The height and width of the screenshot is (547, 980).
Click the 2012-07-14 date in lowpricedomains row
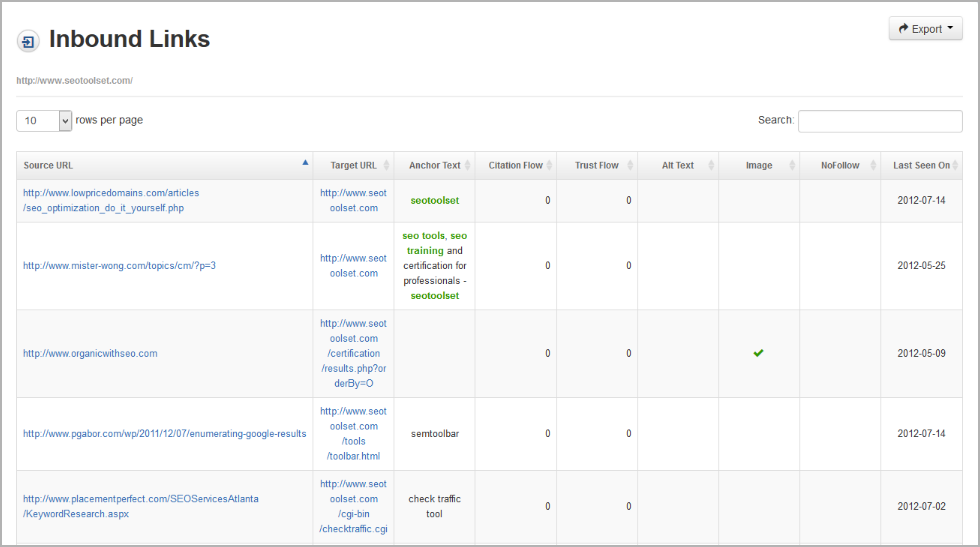tap(921, 201)
